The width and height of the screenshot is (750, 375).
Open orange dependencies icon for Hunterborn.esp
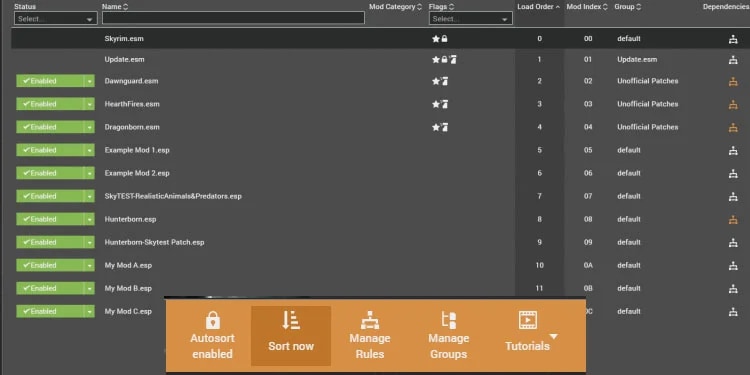(x=733, y=220)
